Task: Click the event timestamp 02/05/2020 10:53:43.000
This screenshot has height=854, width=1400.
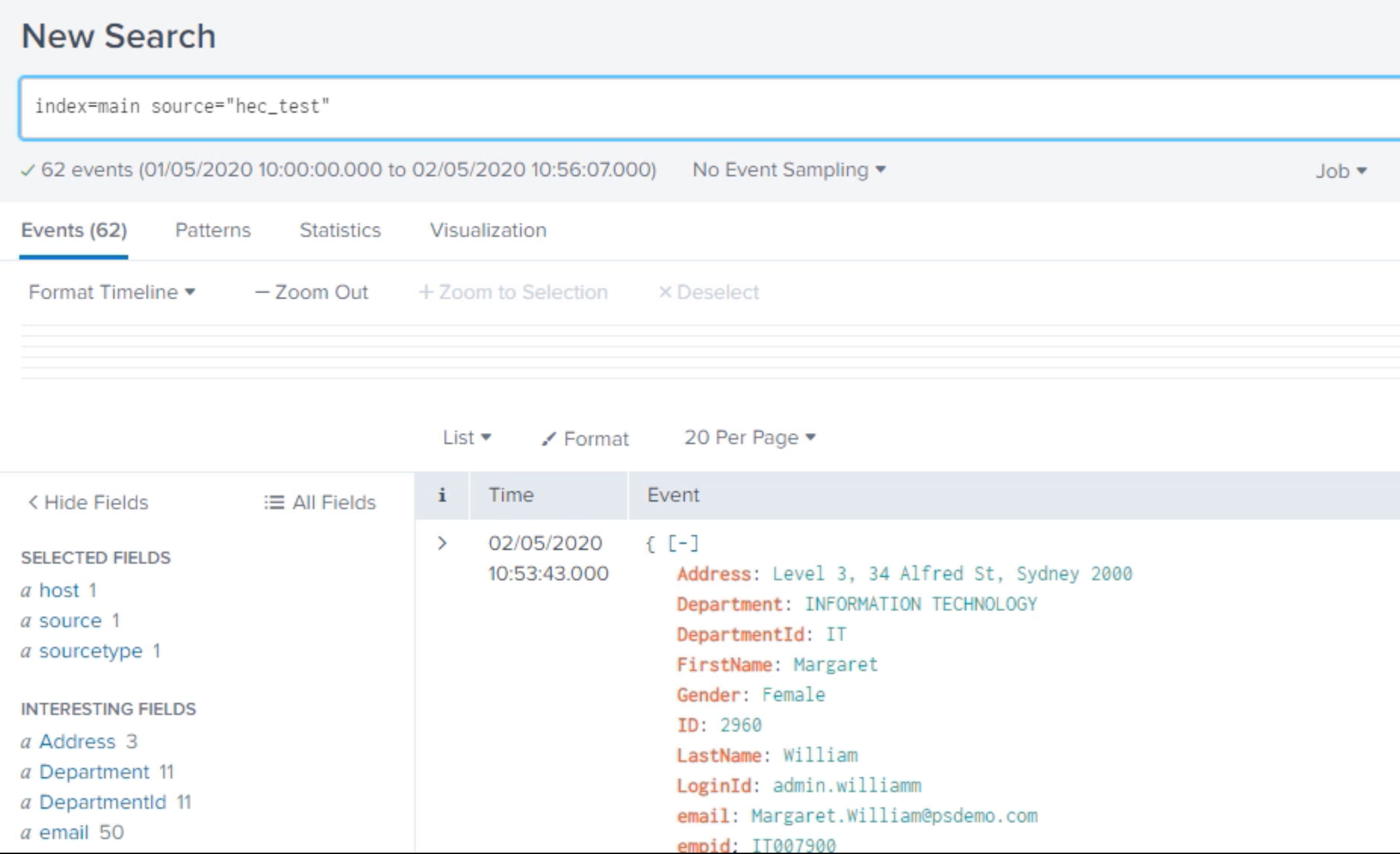Action: tap(548, 558)
